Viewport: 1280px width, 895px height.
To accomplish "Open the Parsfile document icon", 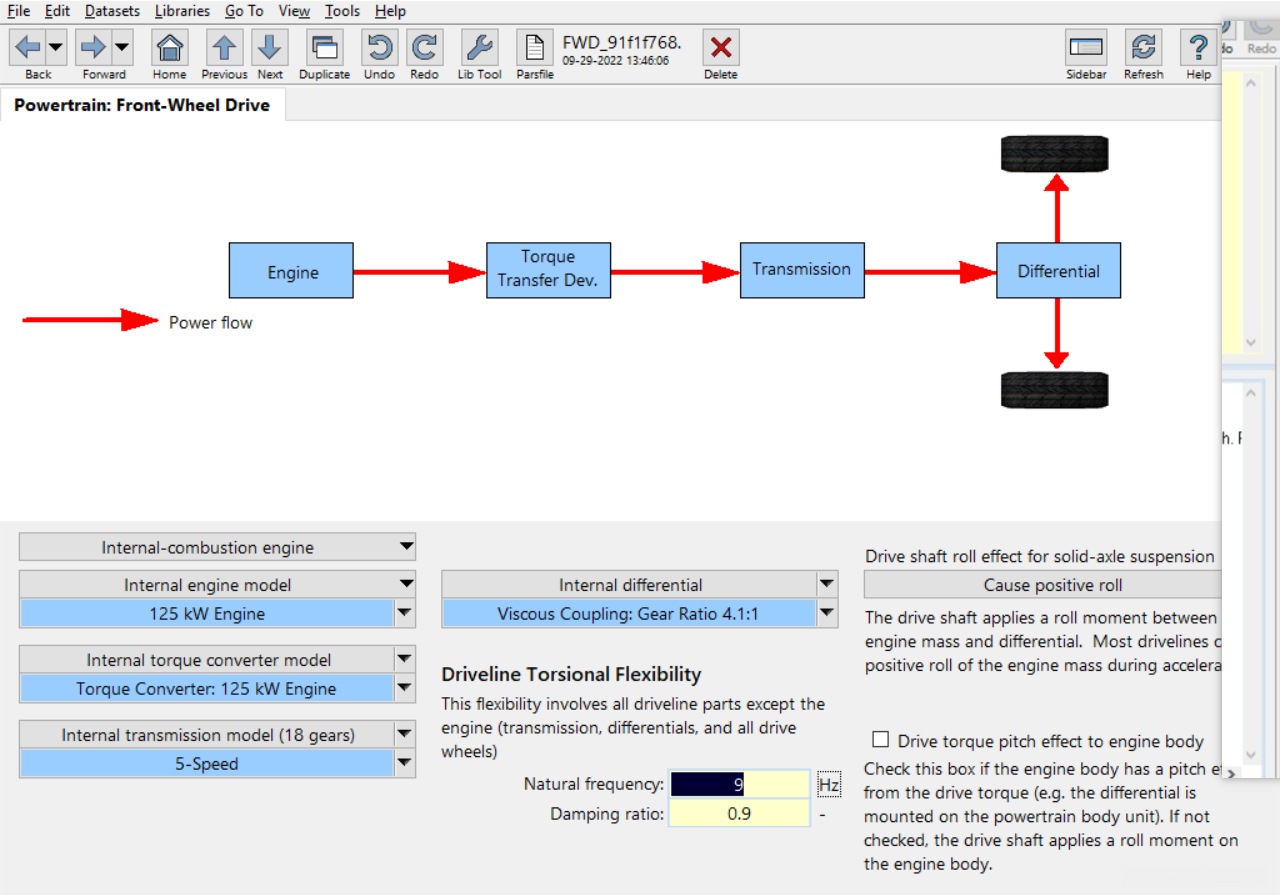I will [x=535, y=47].
